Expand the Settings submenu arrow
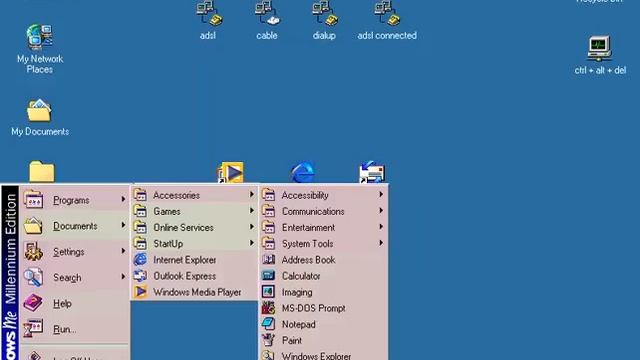This screenshot has width=640, height=360. (x=123, y=251)
